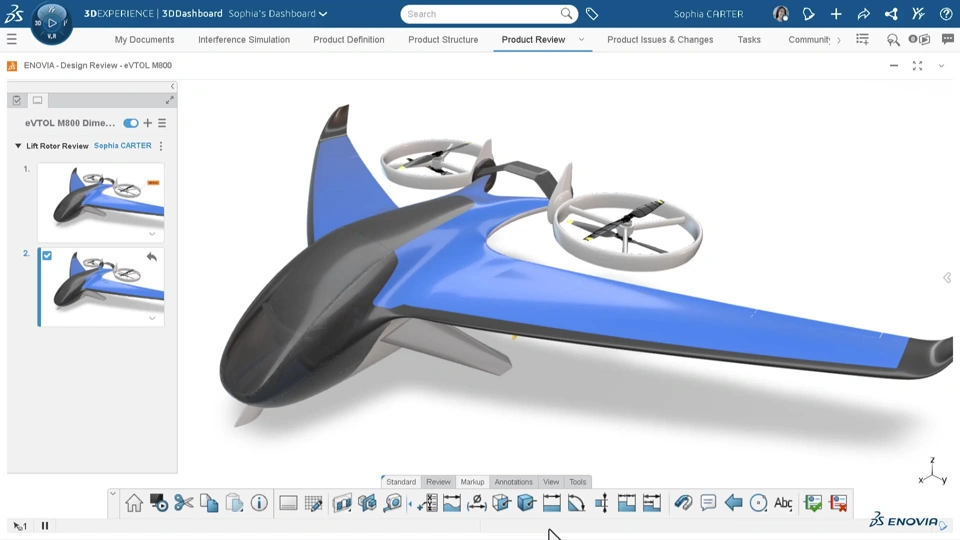Image resolution: width=960 pixels, height=540 pixels.
Task: Select the Abc text annotation tool
Action: click(x=783, y=503)
